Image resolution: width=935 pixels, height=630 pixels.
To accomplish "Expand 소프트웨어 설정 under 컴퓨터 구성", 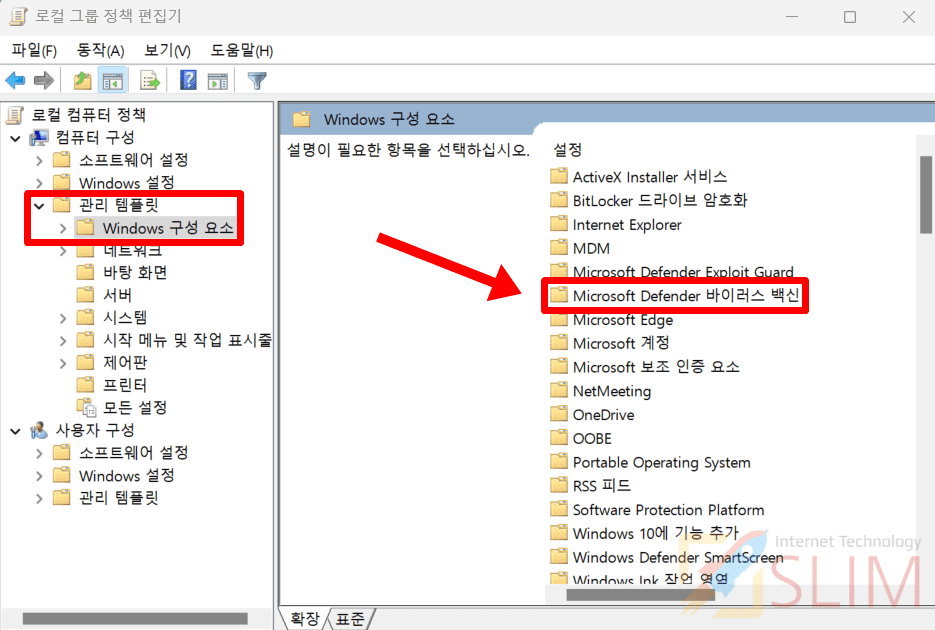I will coord(39,161).
